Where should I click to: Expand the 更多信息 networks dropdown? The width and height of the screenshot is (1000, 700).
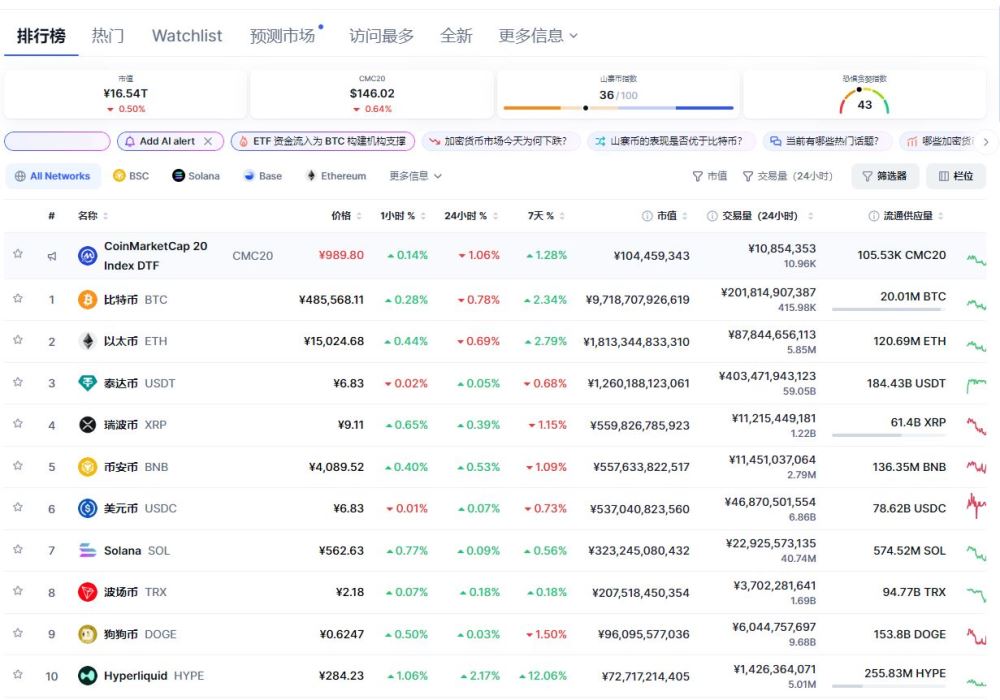pos(415,176)
